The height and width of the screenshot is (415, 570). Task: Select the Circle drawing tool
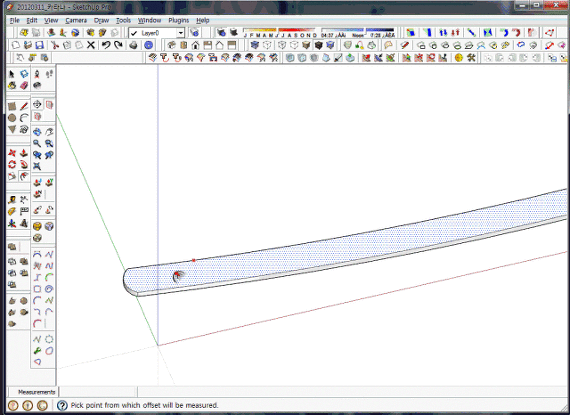tap(12, 118)
